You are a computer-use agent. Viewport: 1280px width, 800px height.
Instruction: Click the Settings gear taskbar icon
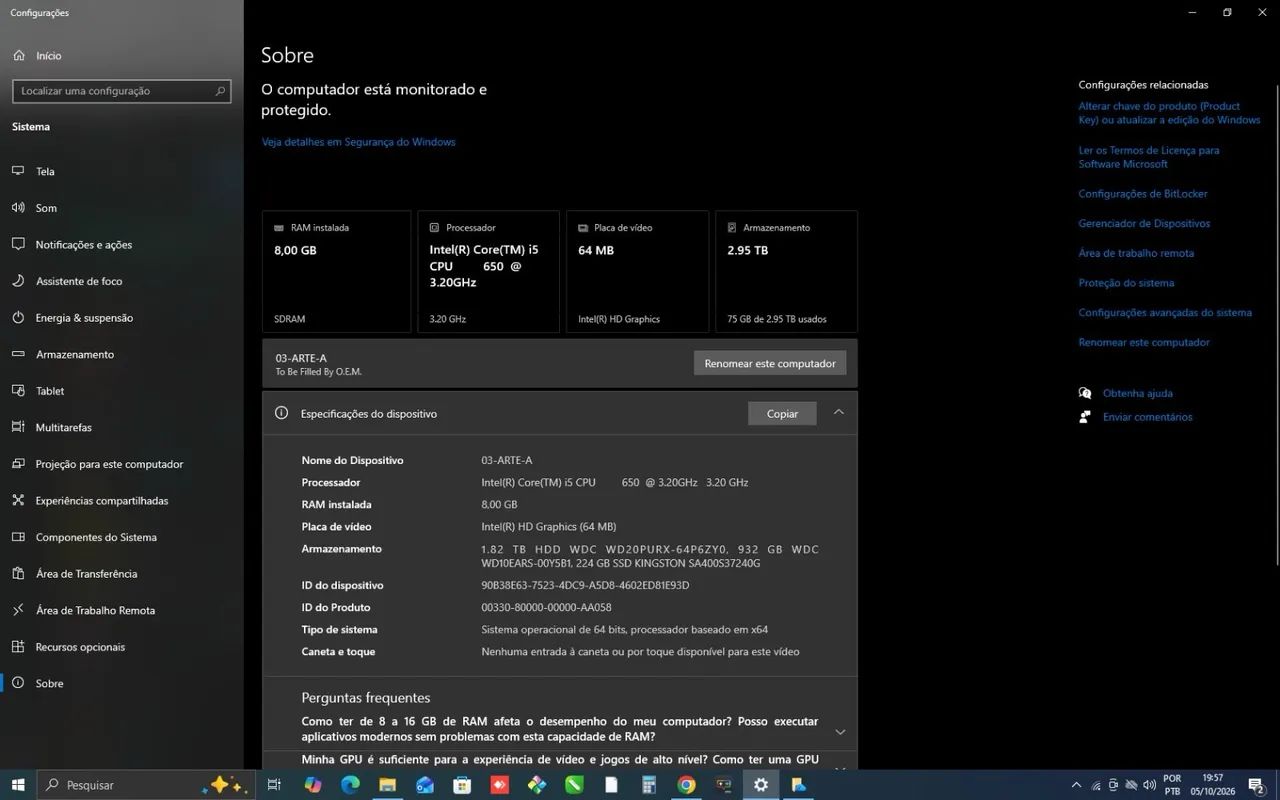[761, 785]
